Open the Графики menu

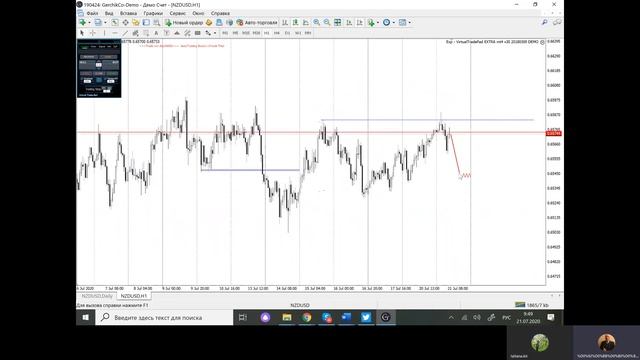153,13
